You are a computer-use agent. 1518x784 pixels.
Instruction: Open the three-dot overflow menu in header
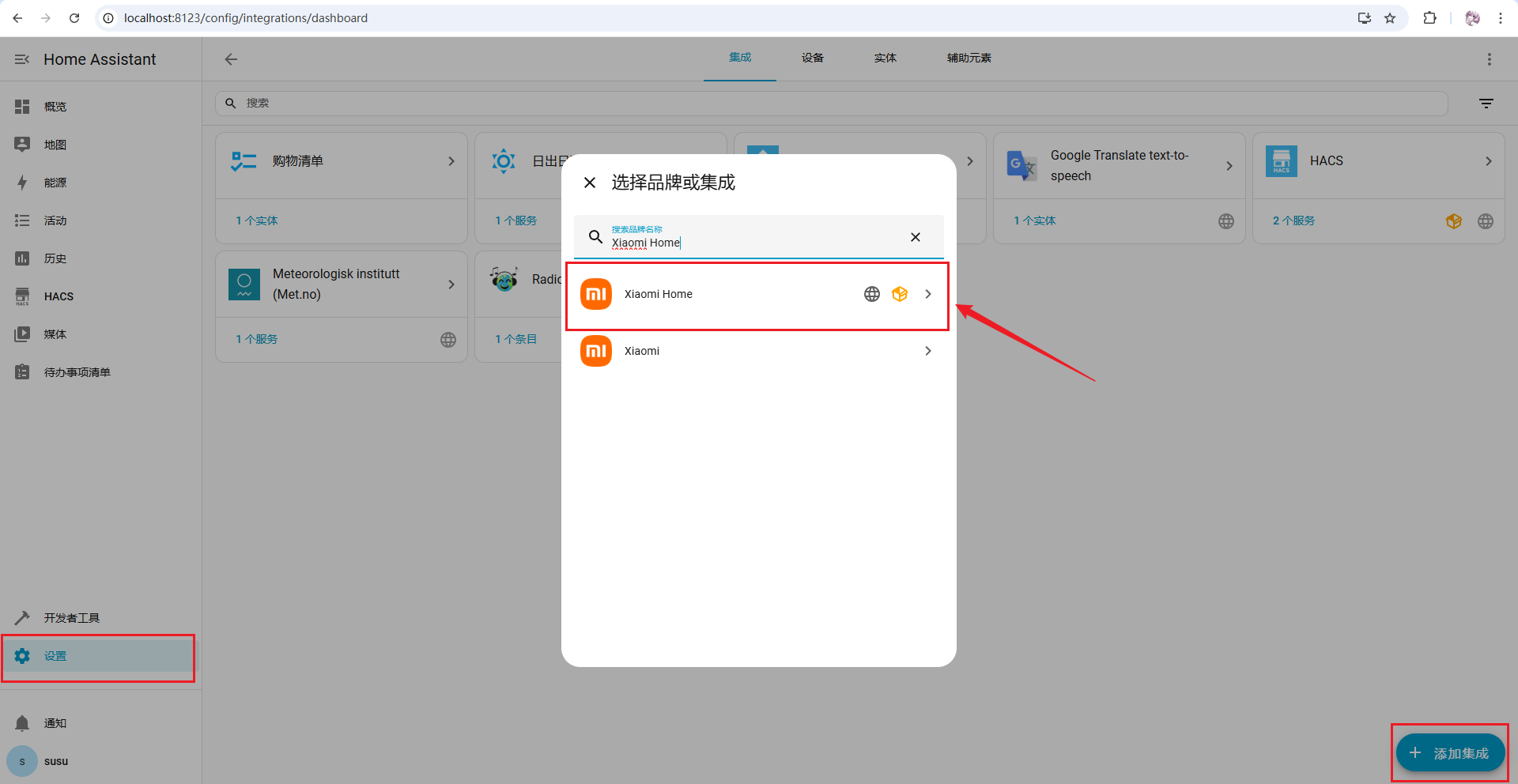1490,59
